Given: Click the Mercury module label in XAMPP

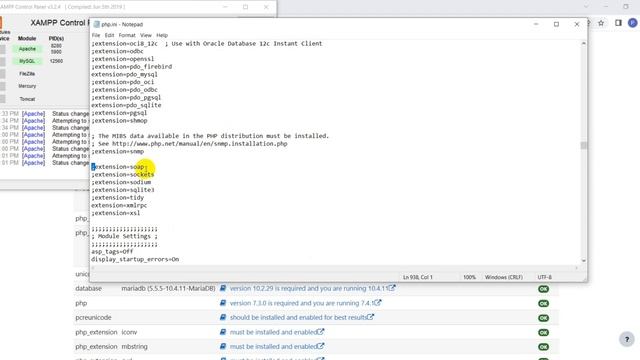Looking at the screenshot, I should tap(27, 86).
